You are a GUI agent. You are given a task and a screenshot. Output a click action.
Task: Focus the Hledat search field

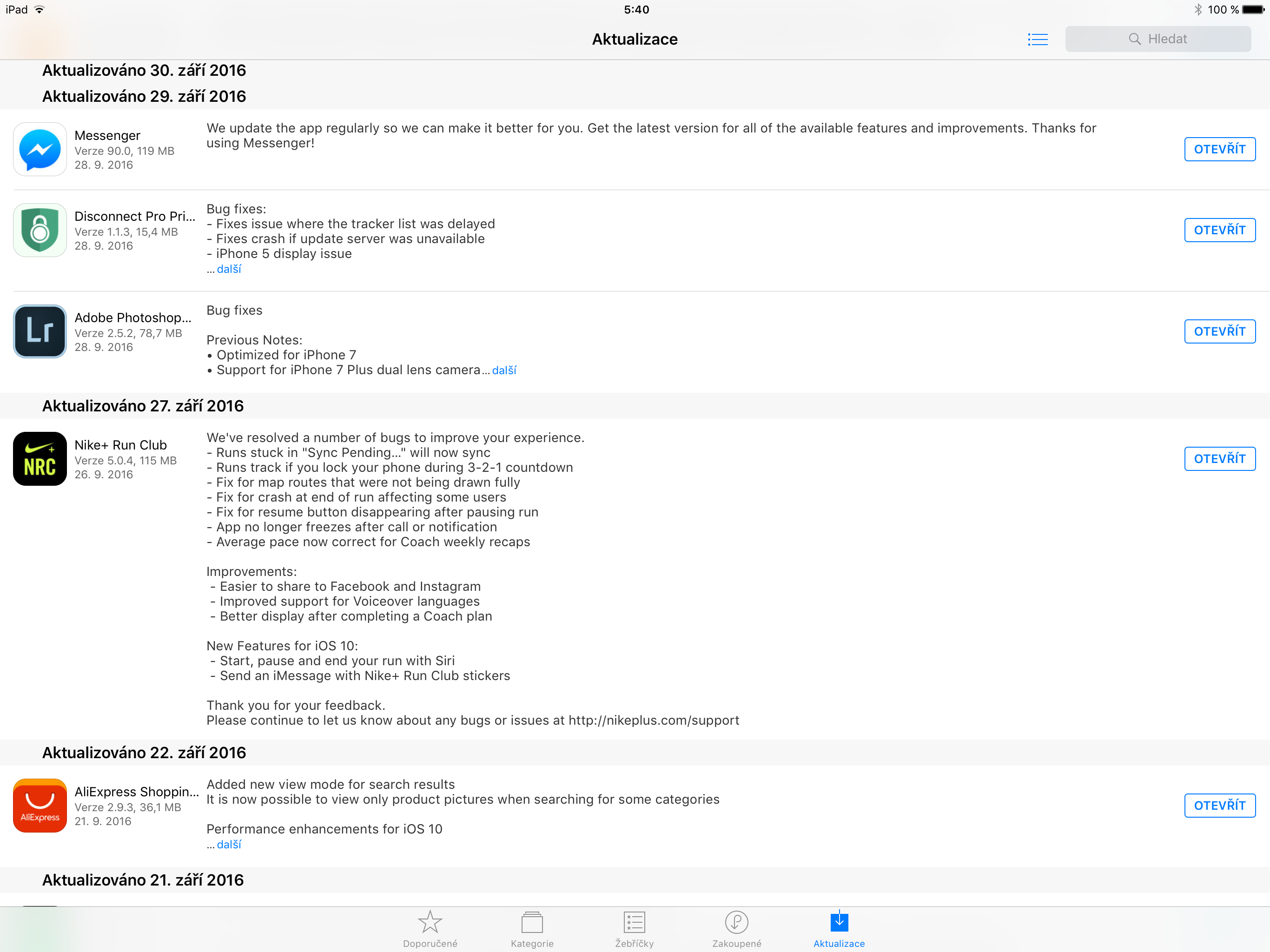coord(1158,39)
